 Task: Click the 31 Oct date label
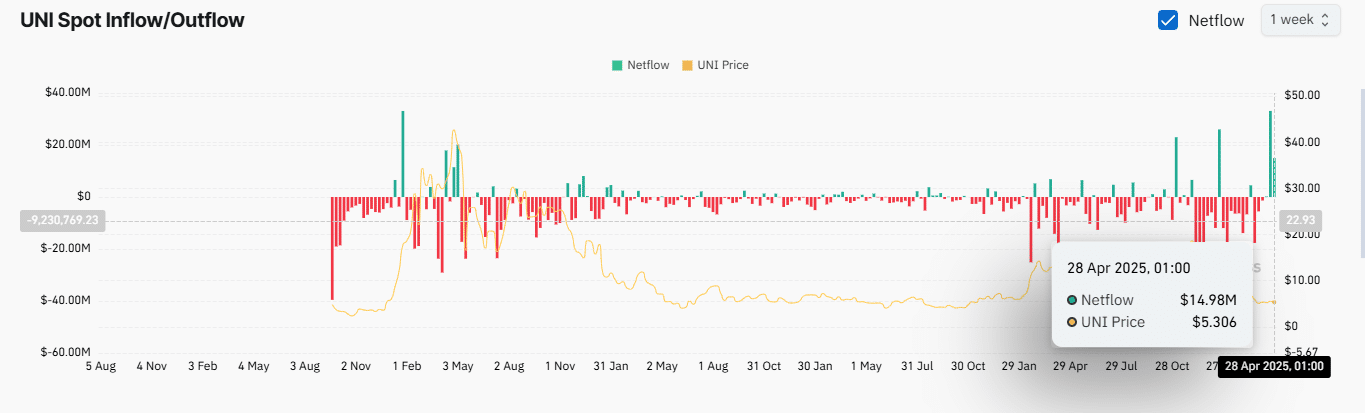764,367
